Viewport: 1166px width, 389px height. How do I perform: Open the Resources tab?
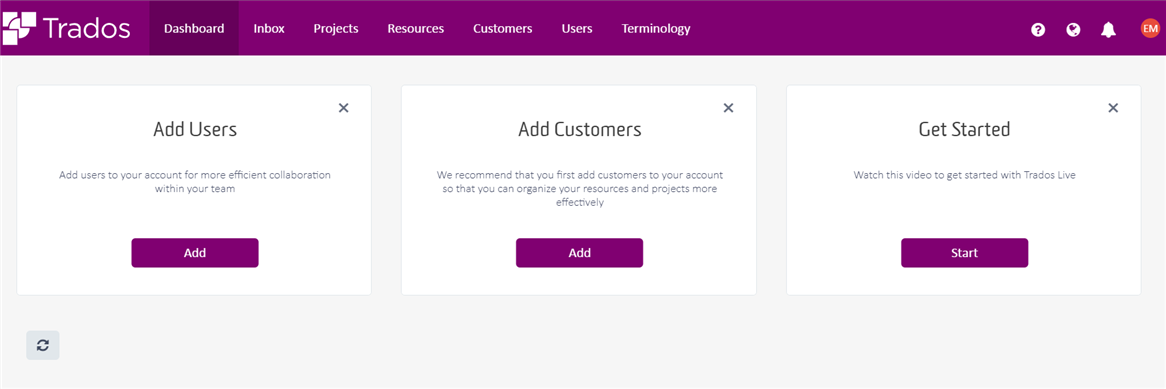(416, 28)
